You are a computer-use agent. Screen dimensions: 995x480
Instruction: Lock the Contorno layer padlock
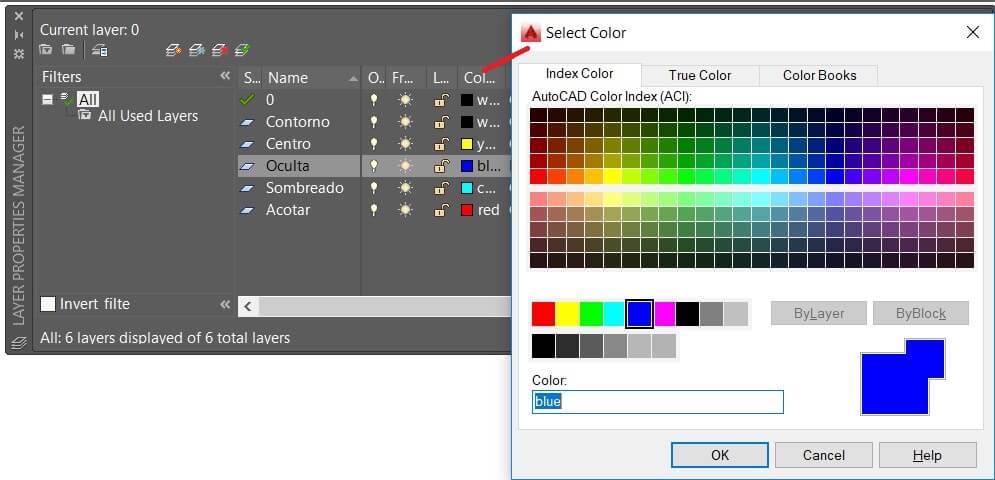tap(441, 122)
